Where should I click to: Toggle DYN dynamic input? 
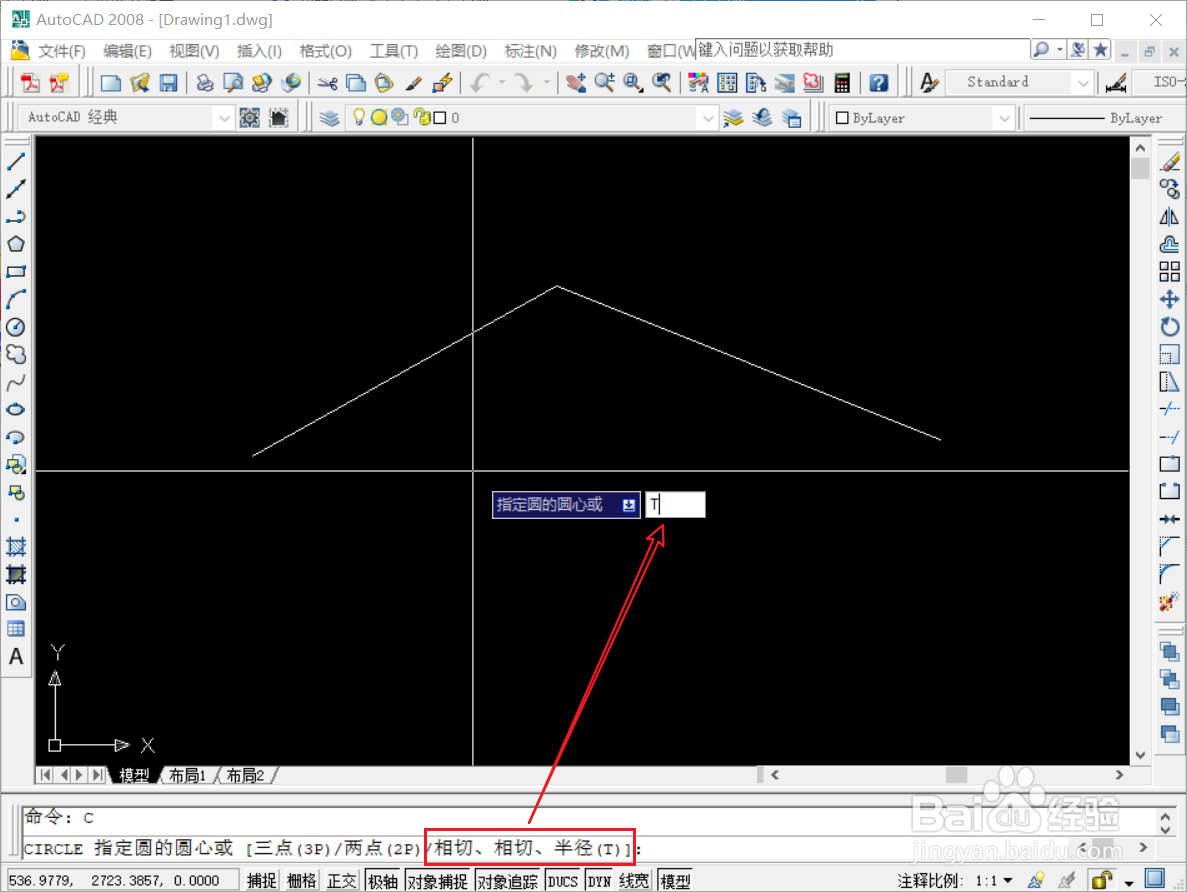pyautogui.click(x=600, y=881)
